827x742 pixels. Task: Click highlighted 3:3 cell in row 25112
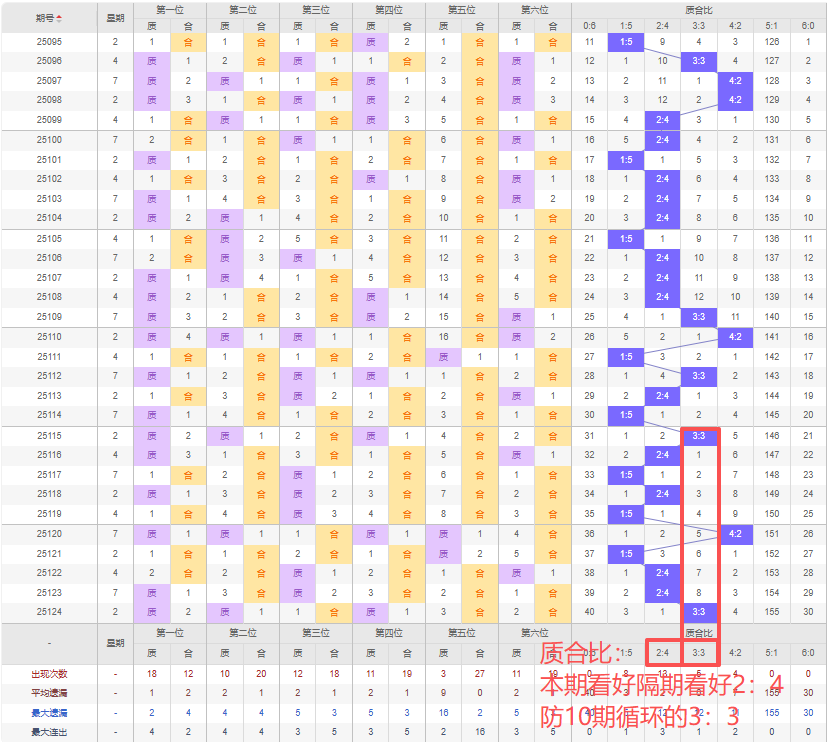click(699, 376)
